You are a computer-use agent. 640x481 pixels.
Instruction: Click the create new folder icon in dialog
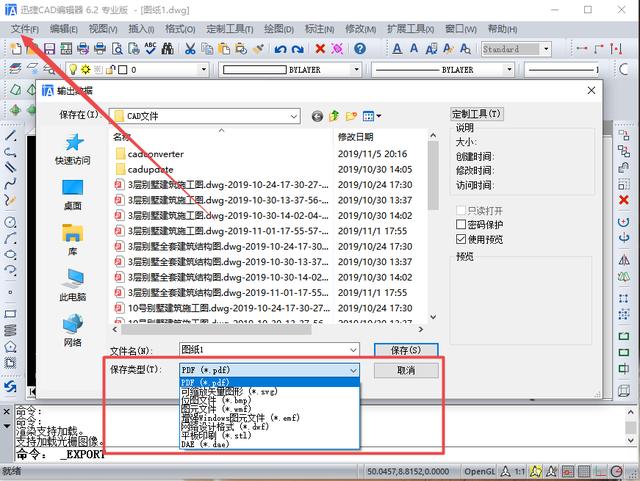[x=351, y=116]
